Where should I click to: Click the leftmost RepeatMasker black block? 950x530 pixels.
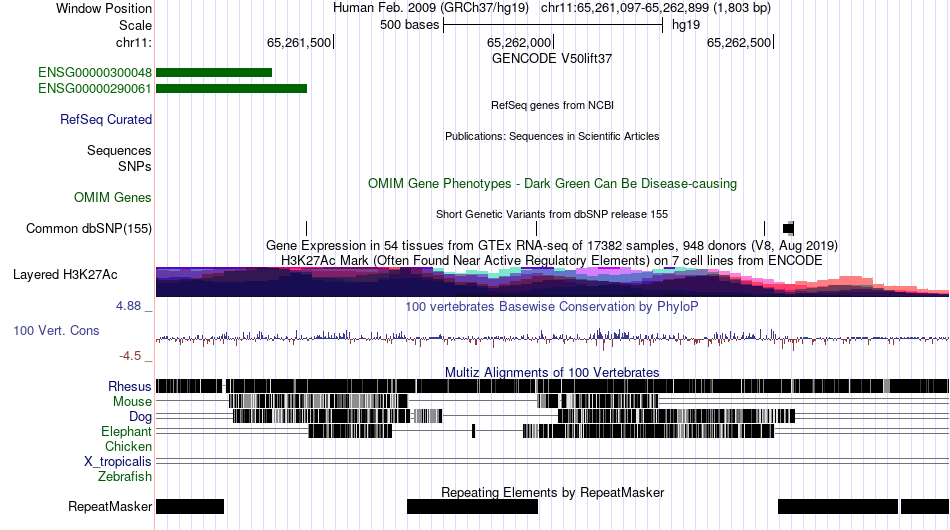point(190,506)
